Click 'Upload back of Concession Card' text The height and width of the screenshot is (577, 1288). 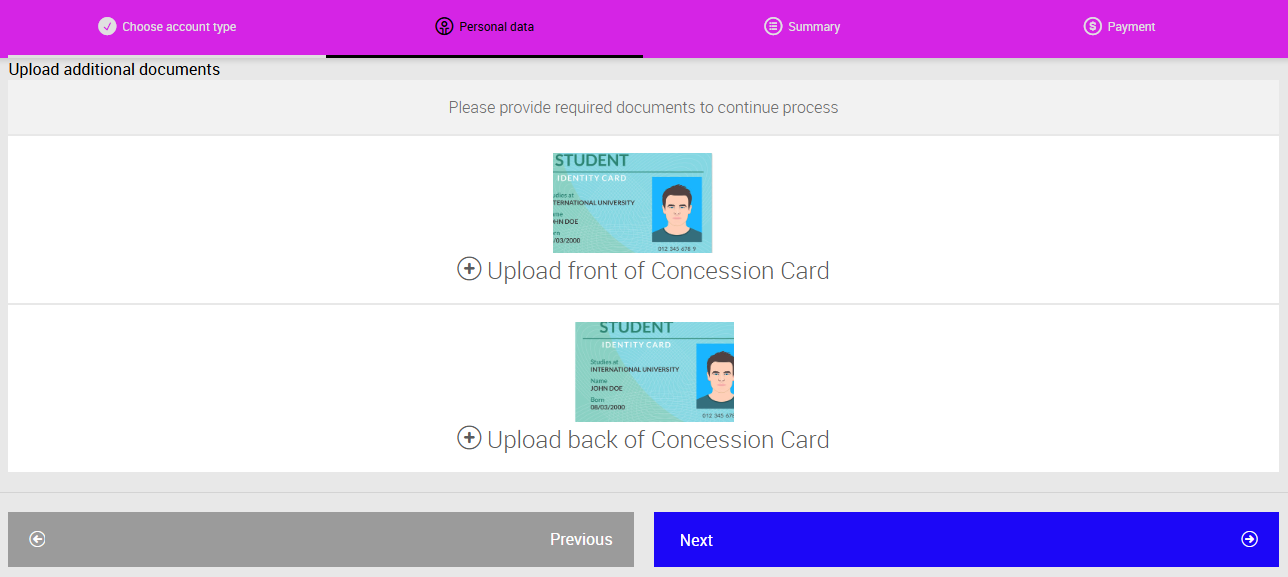[658, 440]
